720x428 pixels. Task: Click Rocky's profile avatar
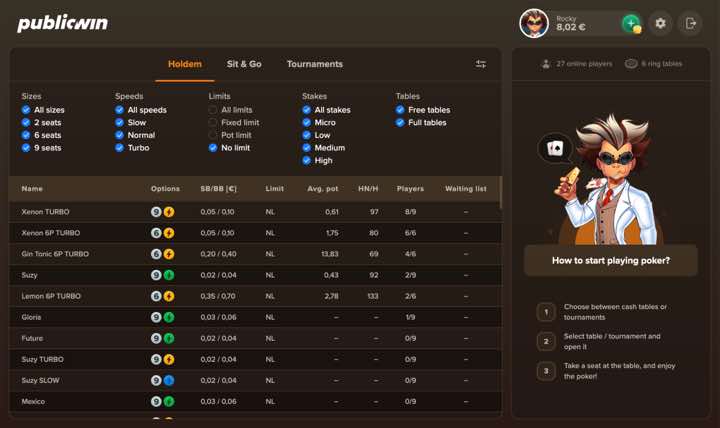click(x=534, y=23)
